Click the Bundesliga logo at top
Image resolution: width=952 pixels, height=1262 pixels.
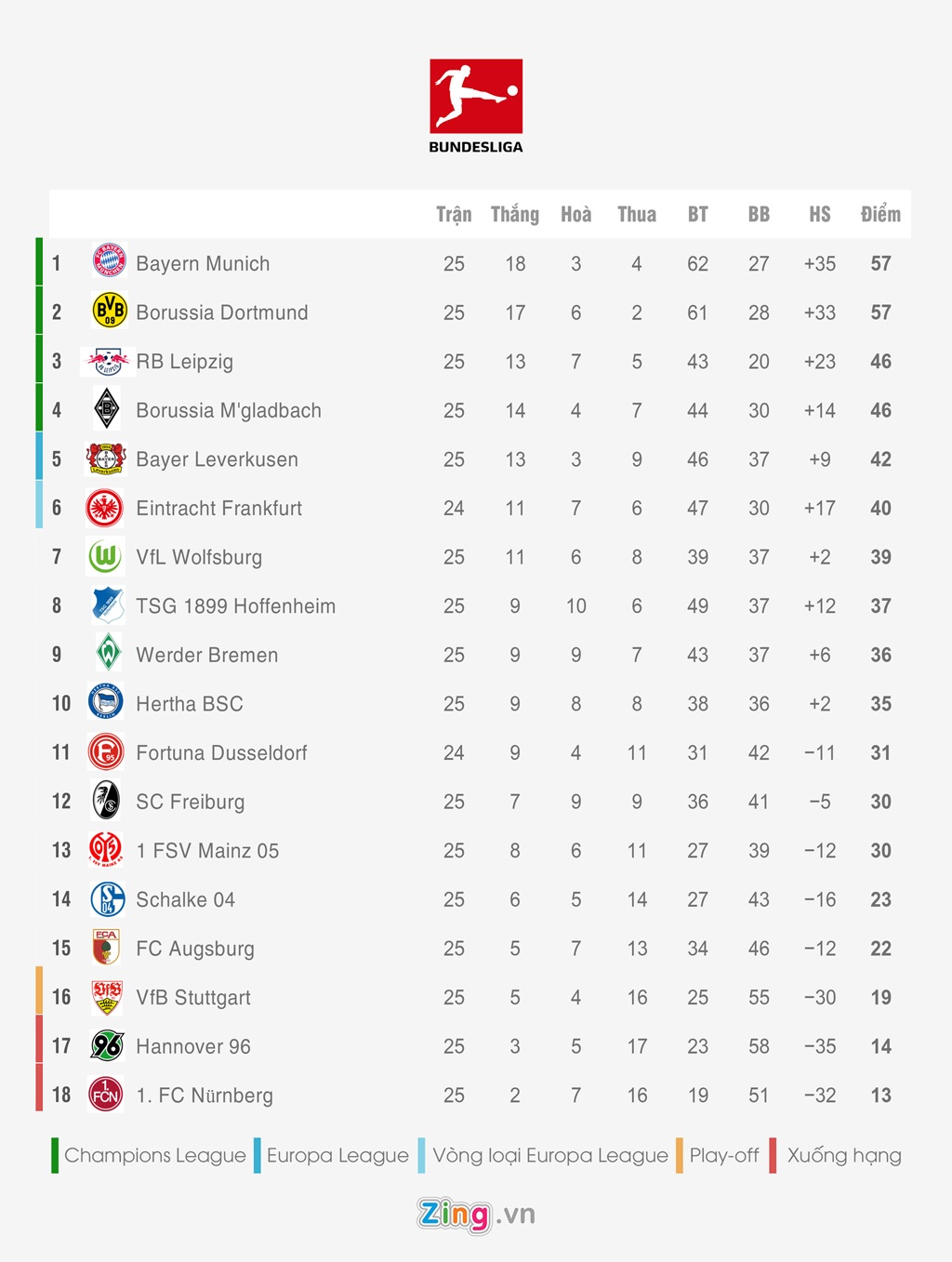476,104
